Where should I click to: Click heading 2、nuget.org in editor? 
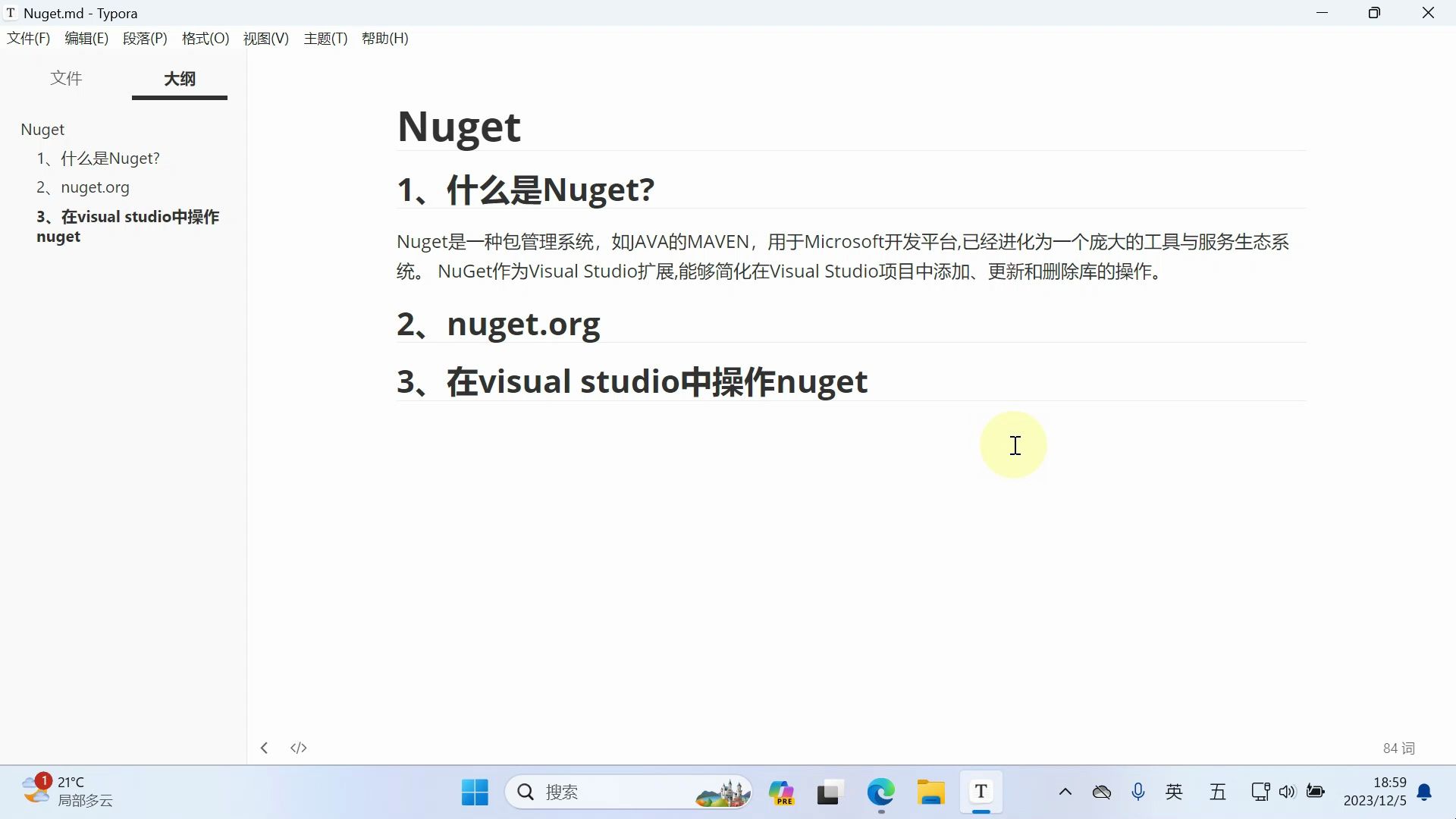pos(498,324)
